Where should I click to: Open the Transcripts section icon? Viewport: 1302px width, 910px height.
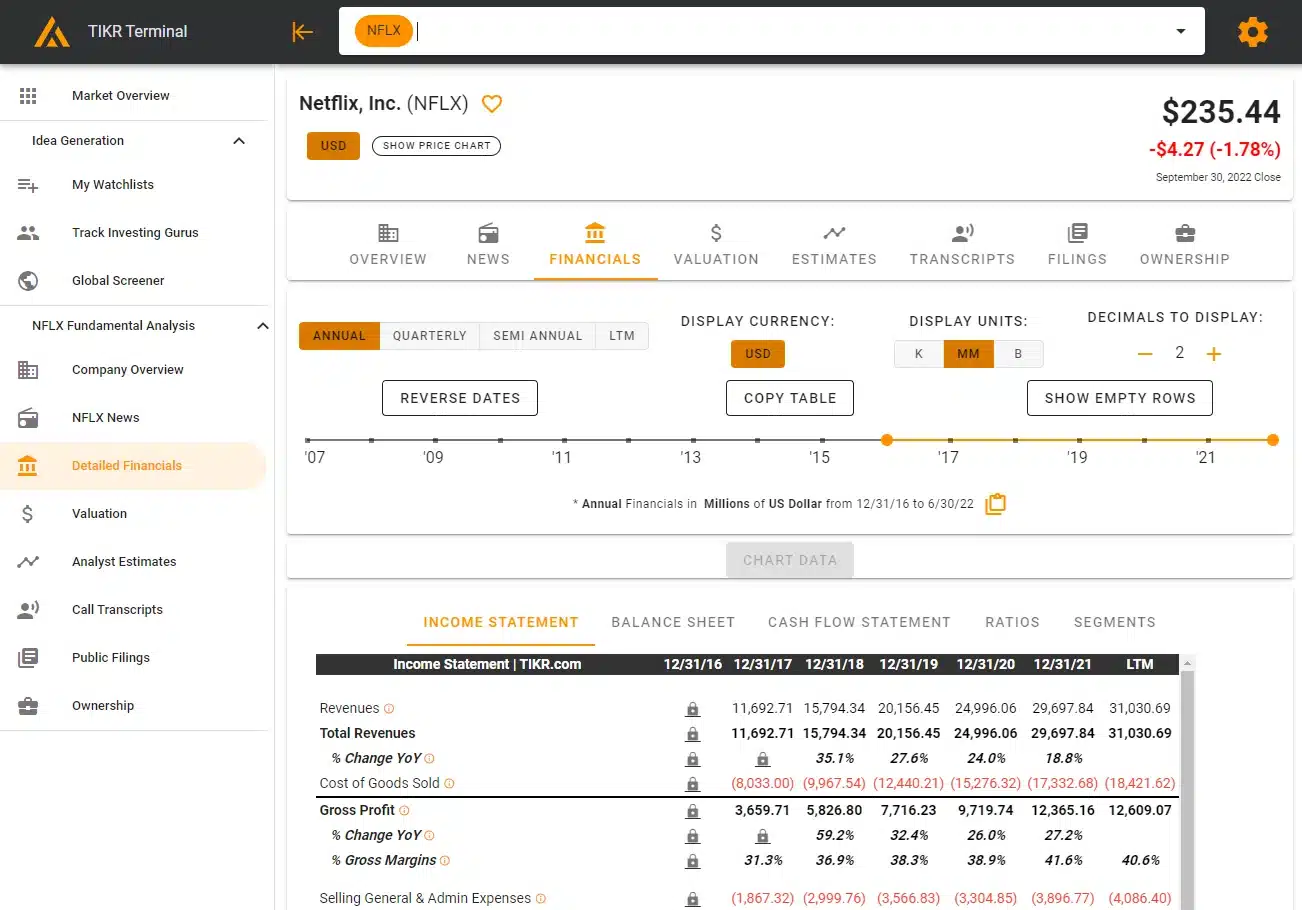coord(962,234)
